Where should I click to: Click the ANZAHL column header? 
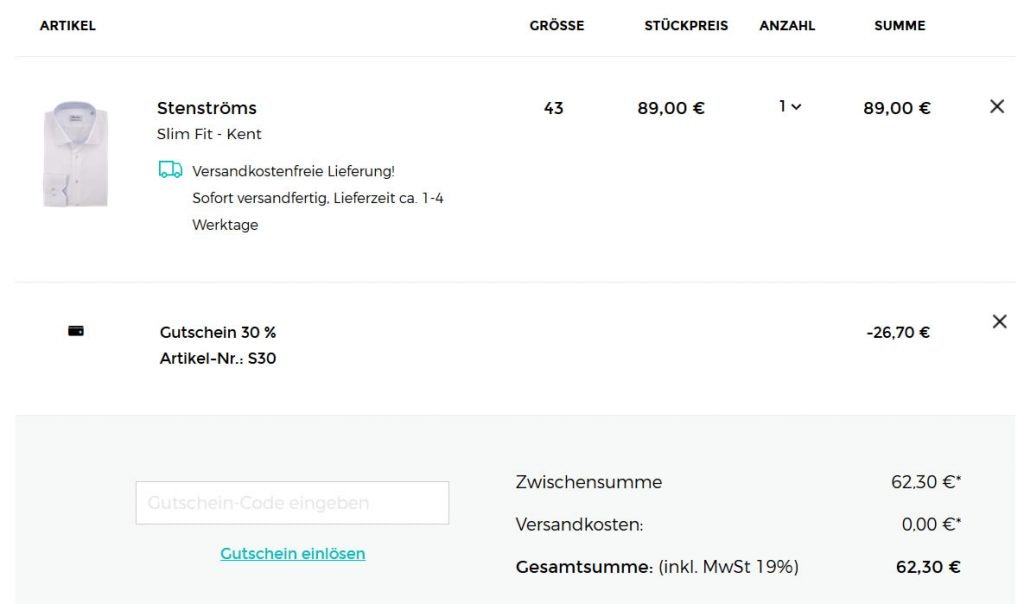pyautogui.click(x=787, y=26)
